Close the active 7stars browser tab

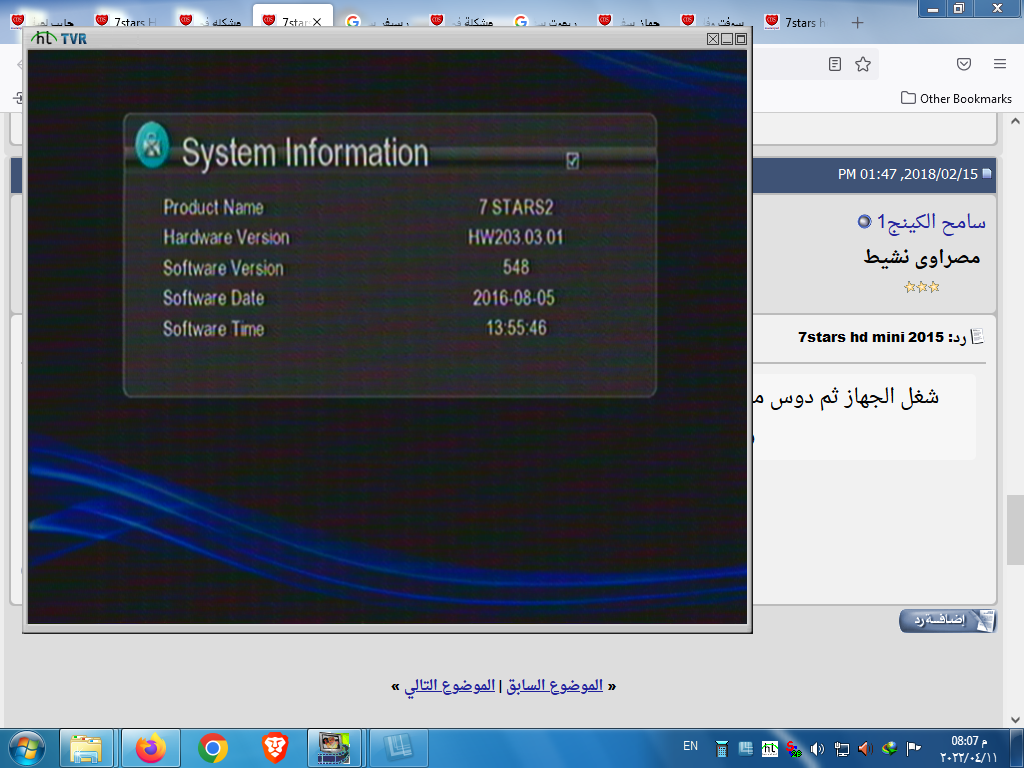[x=317, y=22]
